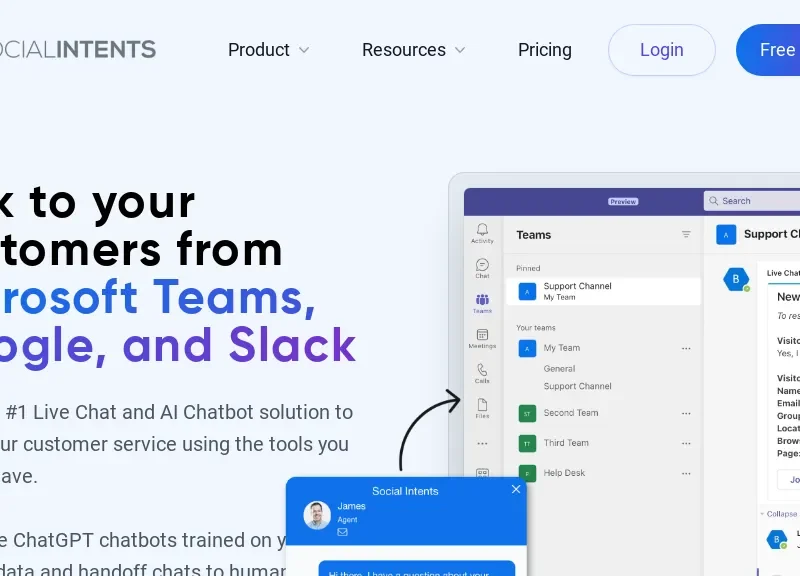This screenshot has height=576, width=800.
Task: Open the Files icon in sidebar
Action: 482,406
